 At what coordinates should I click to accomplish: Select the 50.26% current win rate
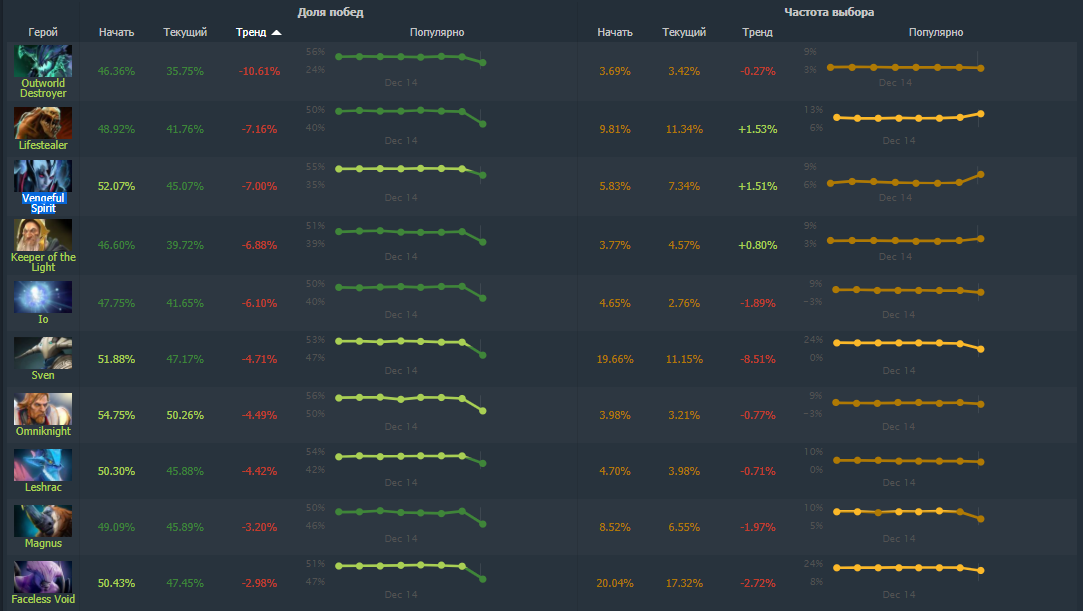click(x=185, y=415)
